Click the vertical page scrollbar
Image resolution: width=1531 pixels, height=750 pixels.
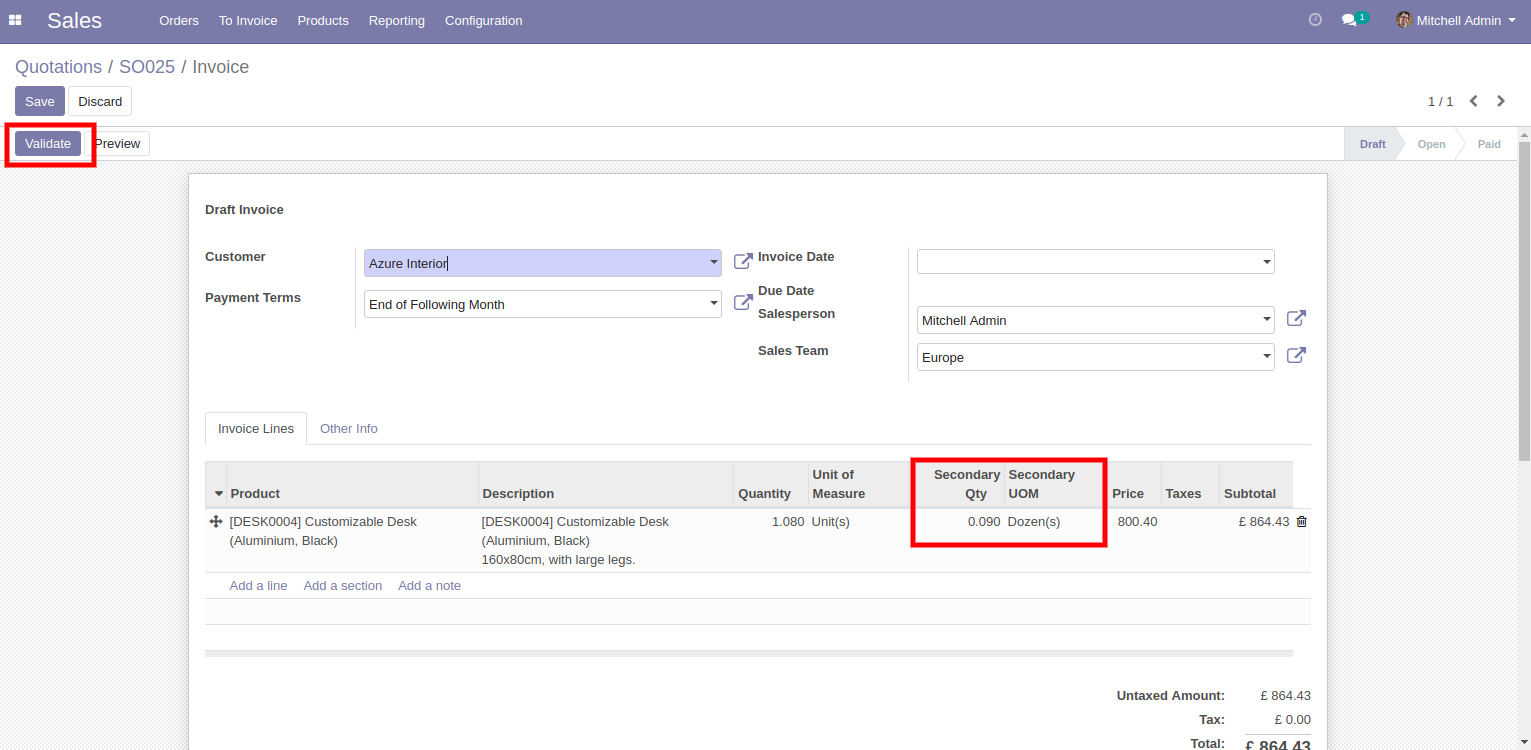coord(1524,300)
